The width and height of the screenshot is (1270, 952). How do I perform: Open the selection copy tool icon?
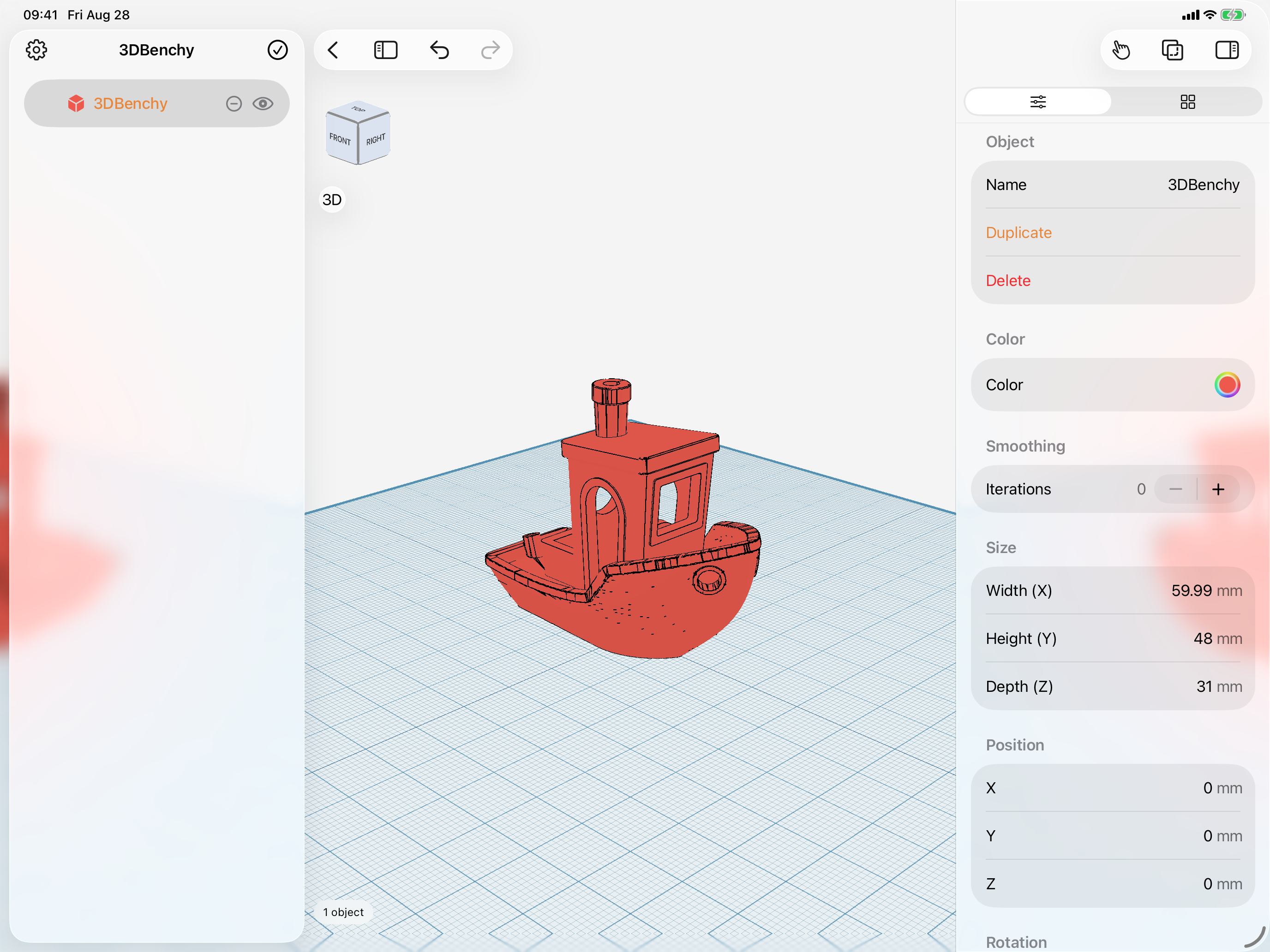pos(1172,50)
